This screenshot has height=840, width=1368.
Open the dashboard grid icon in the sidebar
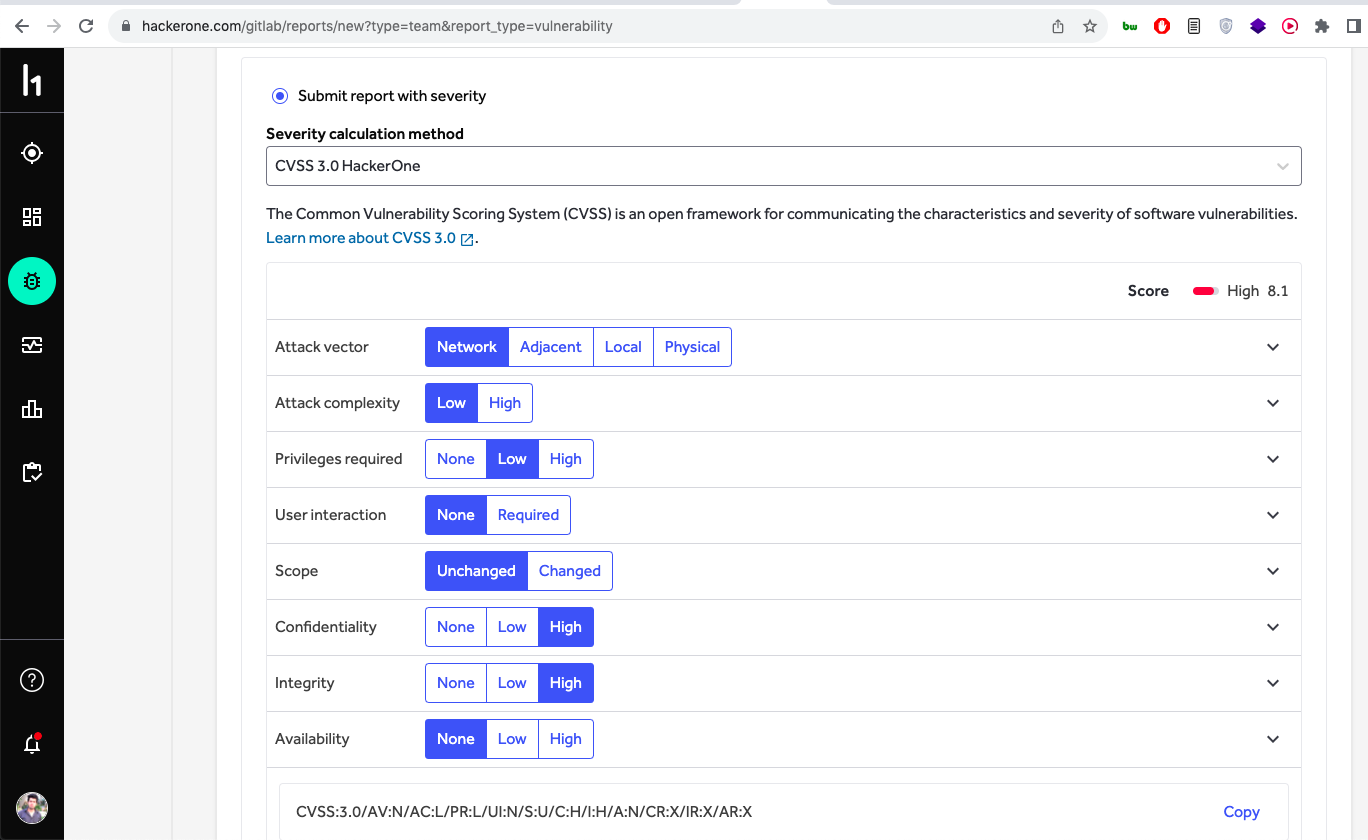point(32,217)
